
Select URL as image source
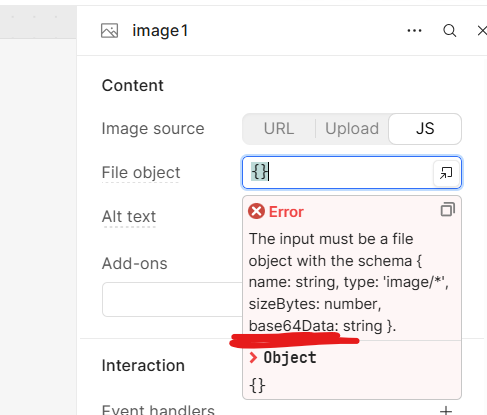279,129
